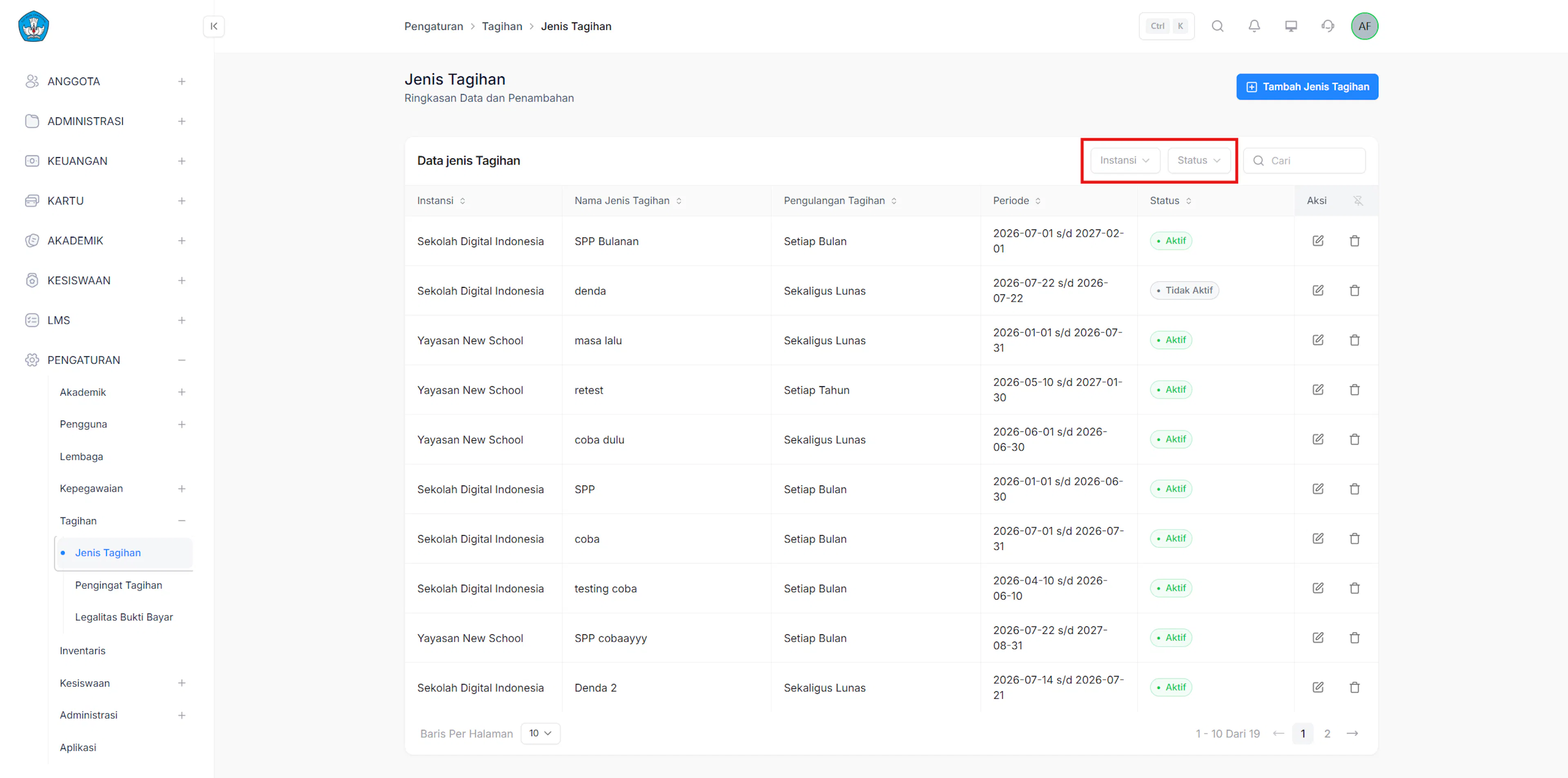Expand the Pengguna submenu
This screenshot has height=778, width=1568.
pyautogui.click(x=181, y=425)
